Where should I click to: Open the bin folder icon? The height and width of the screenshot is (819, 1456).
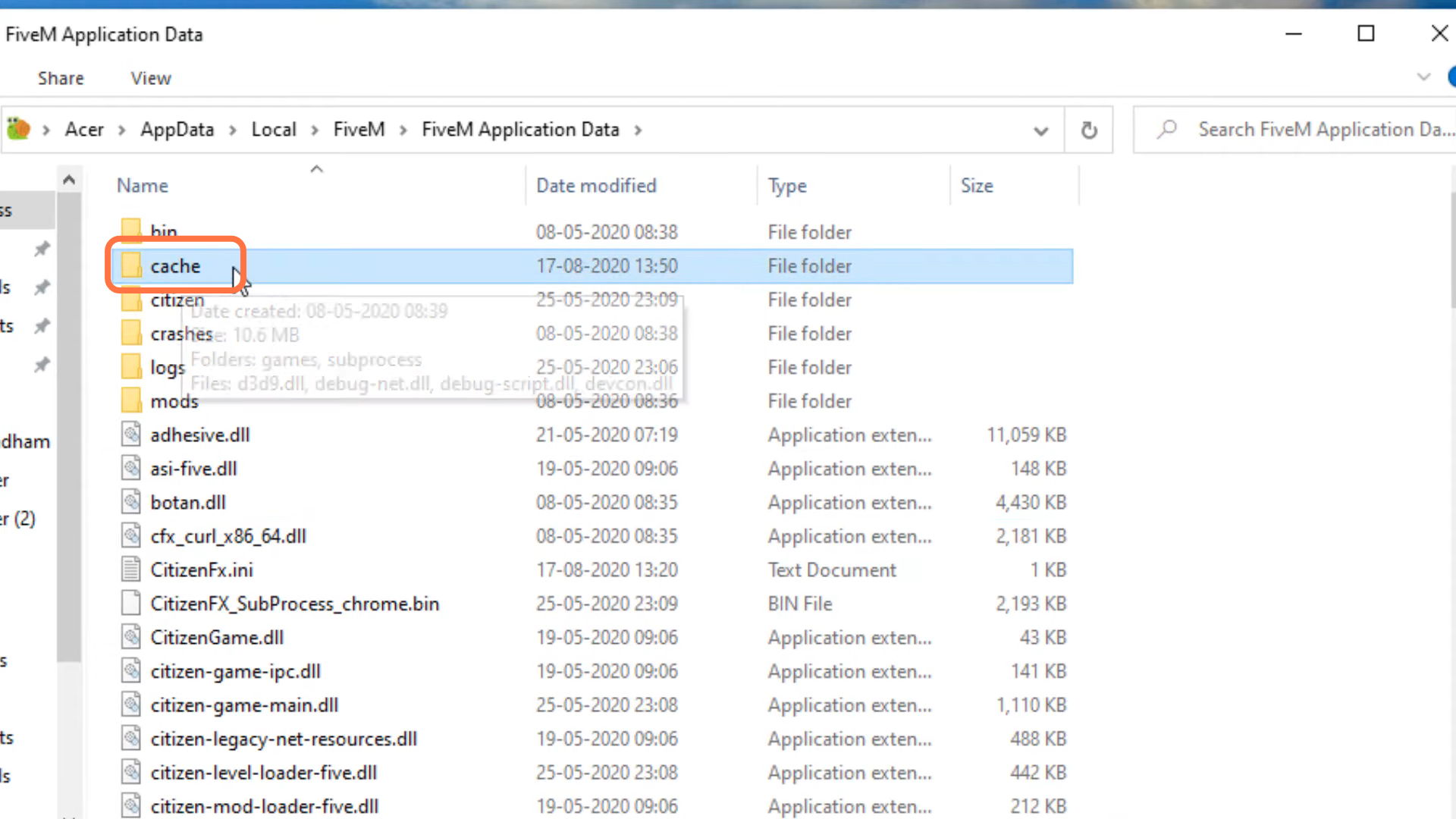click(x=131, y=229)
